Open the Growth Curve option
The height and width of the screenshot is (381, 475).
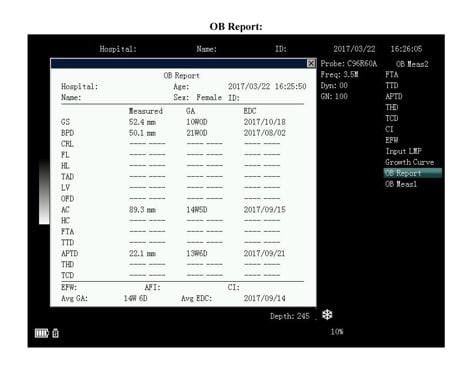409,162
